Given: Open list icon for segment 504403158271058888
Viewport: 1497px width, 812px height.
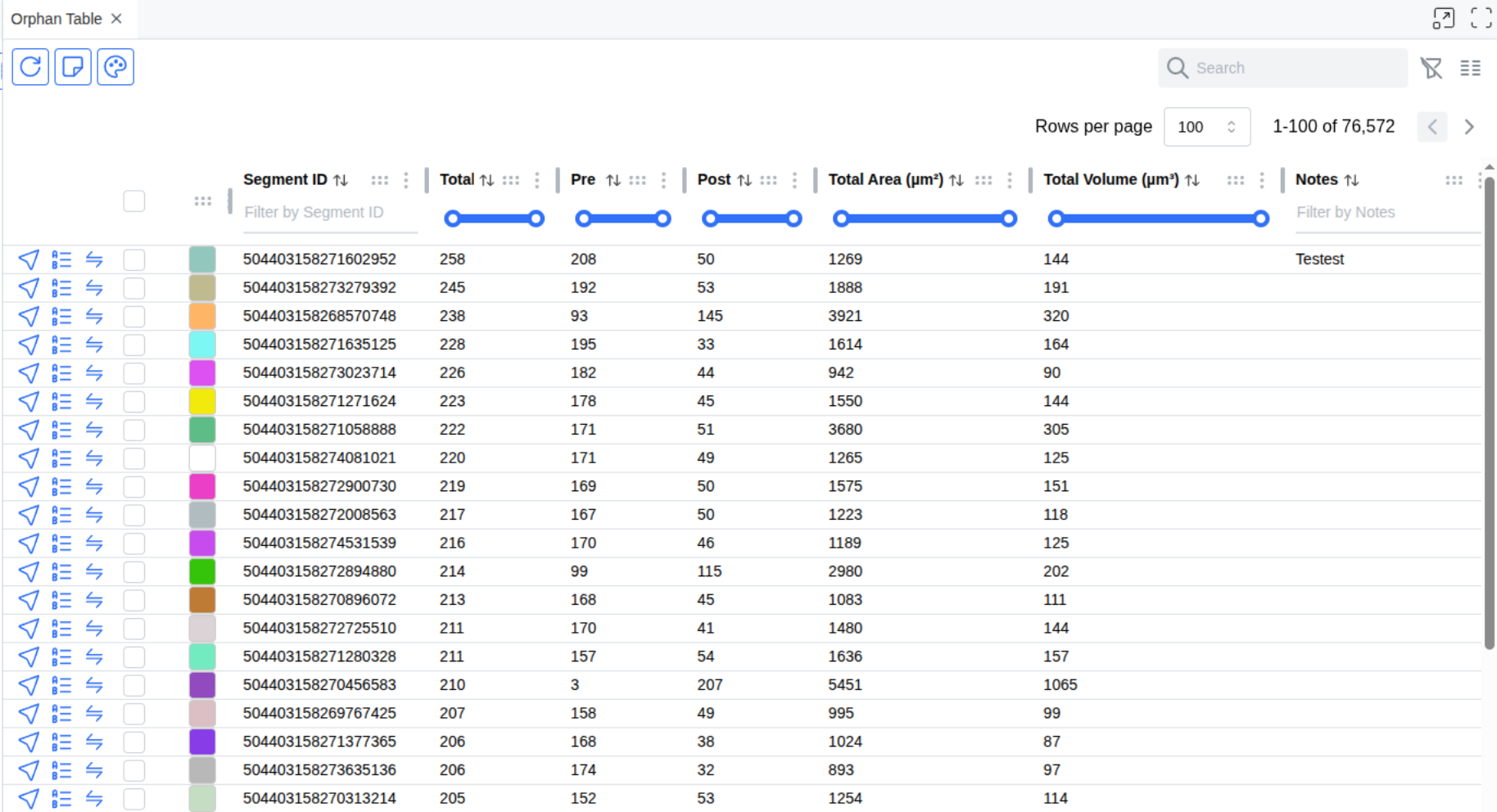Looking at the screenshot, I should pyautogui.click(x=61, y=430).
